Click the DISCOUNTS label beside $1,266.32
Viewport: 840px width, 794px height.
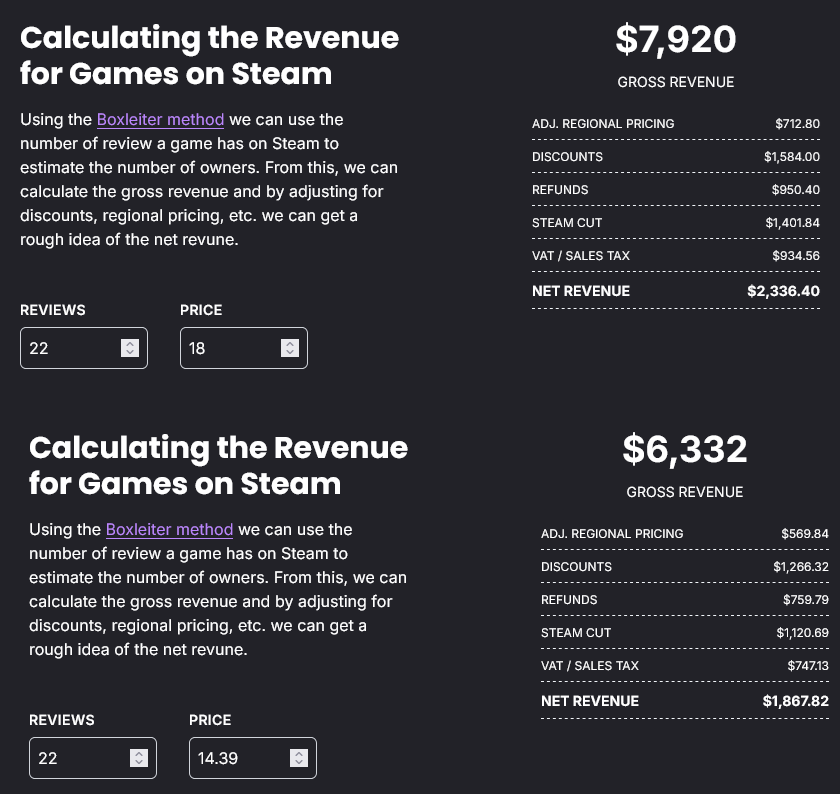[x=576, y=567]
